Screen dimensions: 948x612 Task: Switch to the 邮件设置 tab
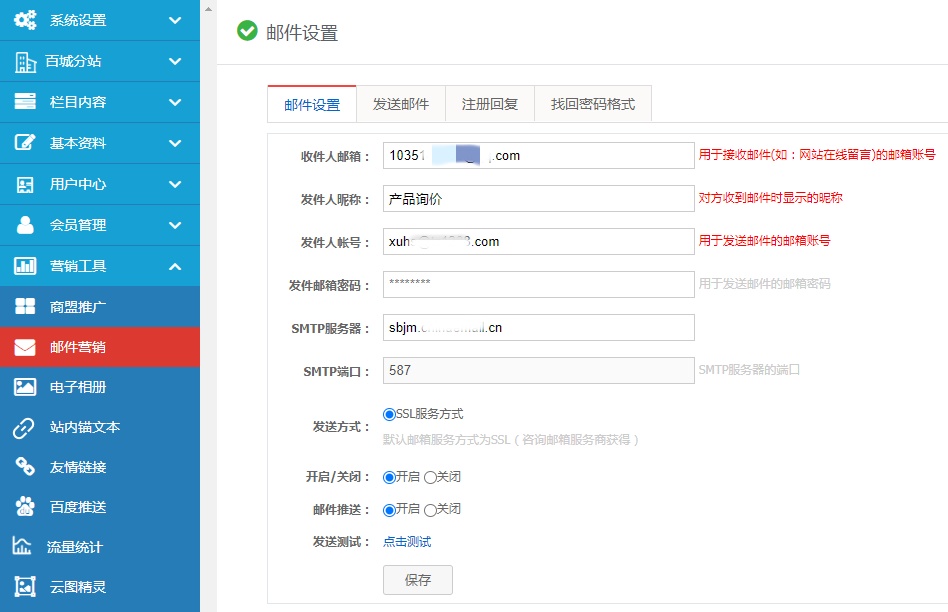point(312,105)
